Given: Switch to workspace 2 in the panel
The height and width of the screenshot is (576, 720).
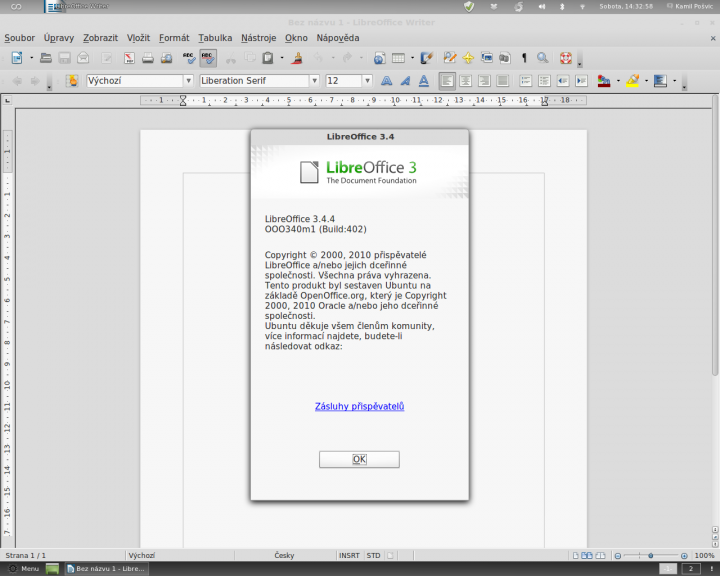Looking at the screenshot, I should [691, 569].
